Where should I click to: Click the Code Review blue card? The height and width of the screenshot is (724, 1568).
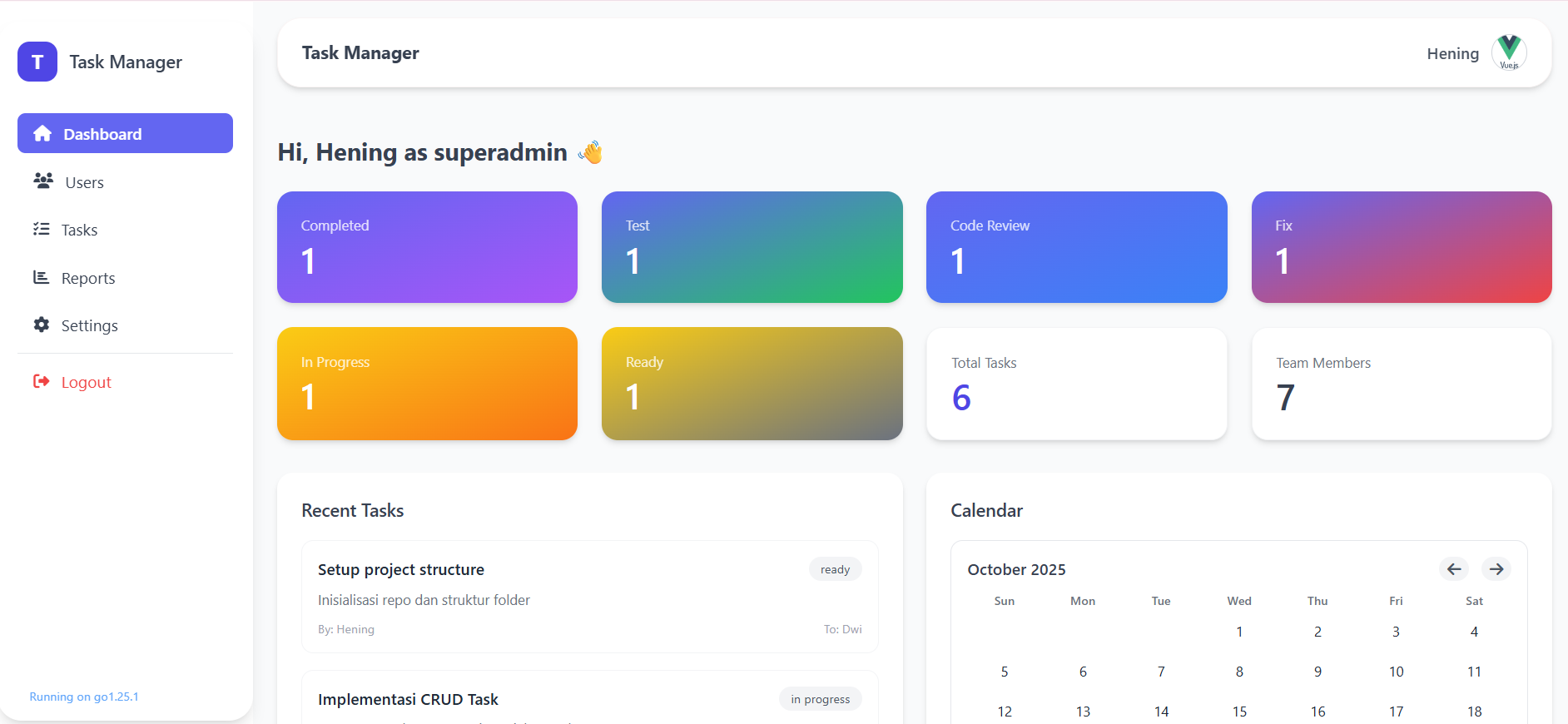coord(1076,247)
